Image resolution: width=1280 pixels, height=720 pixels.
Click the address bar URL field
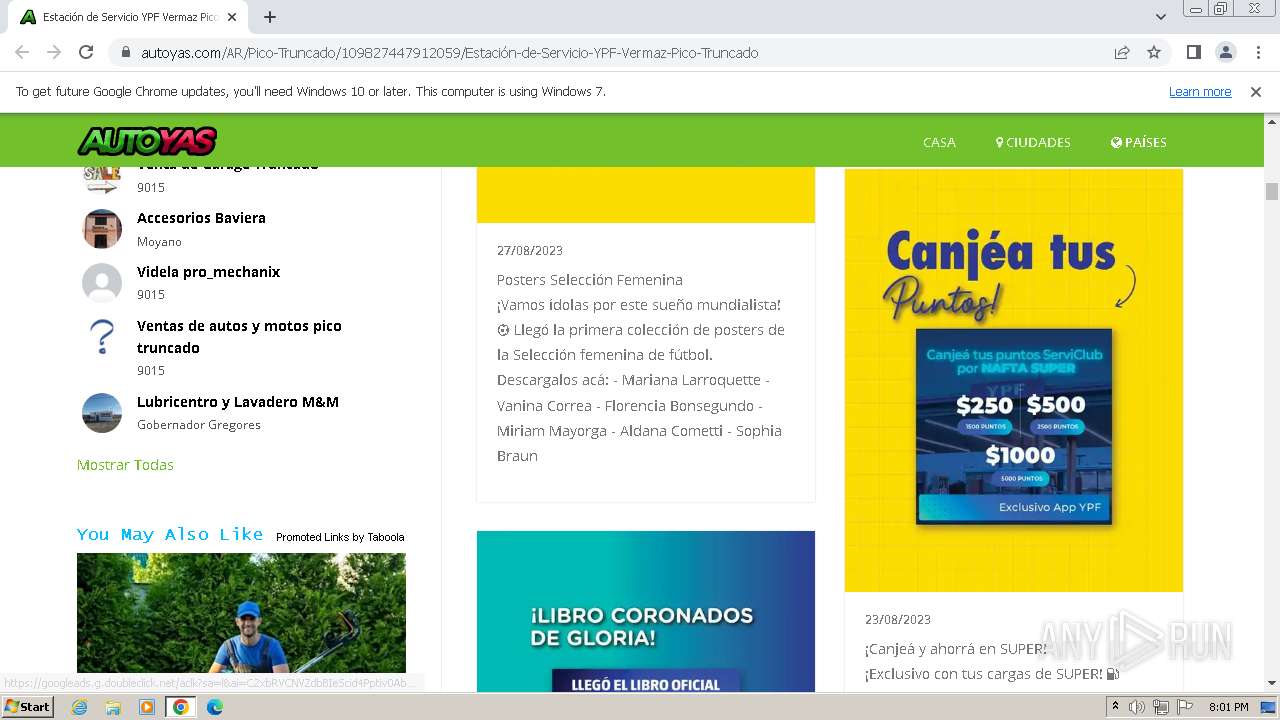[x=450, y=53]
